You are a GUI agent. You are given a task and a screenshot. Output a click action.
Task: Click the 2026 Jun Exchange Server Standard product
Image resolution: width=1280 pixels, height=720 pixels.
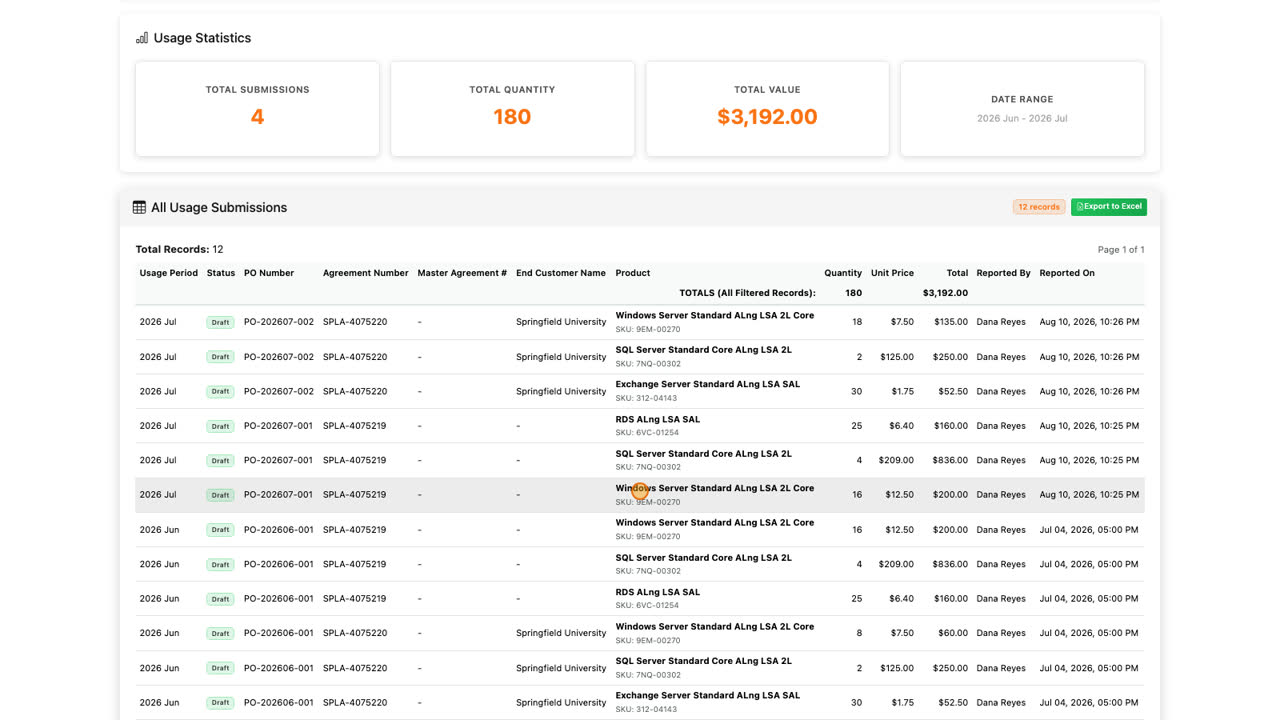(x=708, y=696)
